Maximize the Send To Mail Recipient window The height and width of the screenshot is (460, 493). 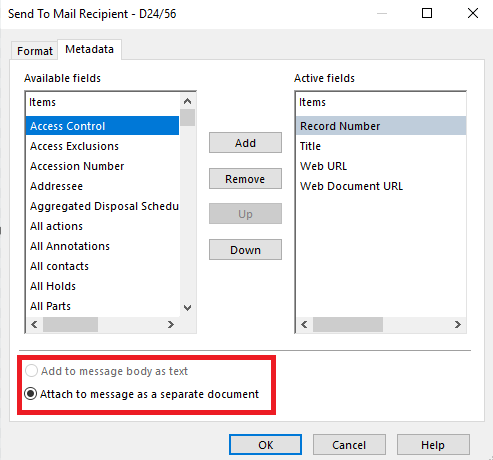click(x=427, y=13)
